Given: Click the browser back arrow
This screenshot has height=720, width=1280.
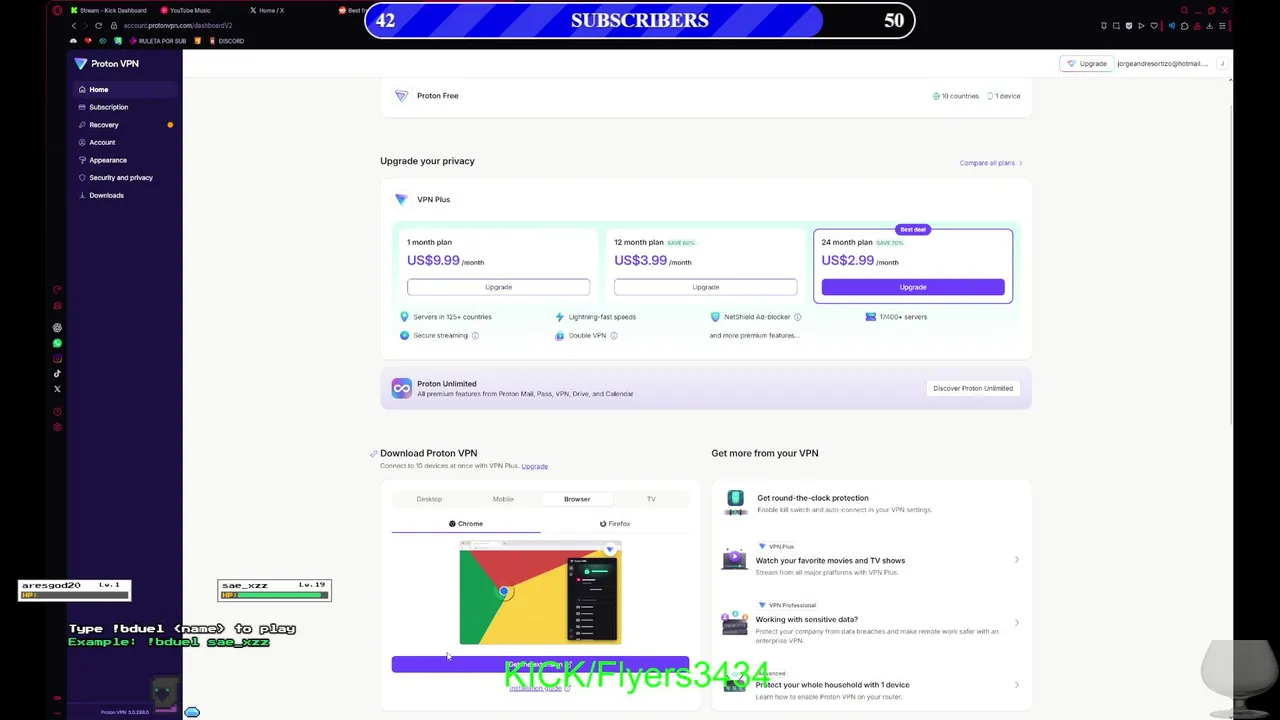Looking at the screenshot, I should coord(74,25).
